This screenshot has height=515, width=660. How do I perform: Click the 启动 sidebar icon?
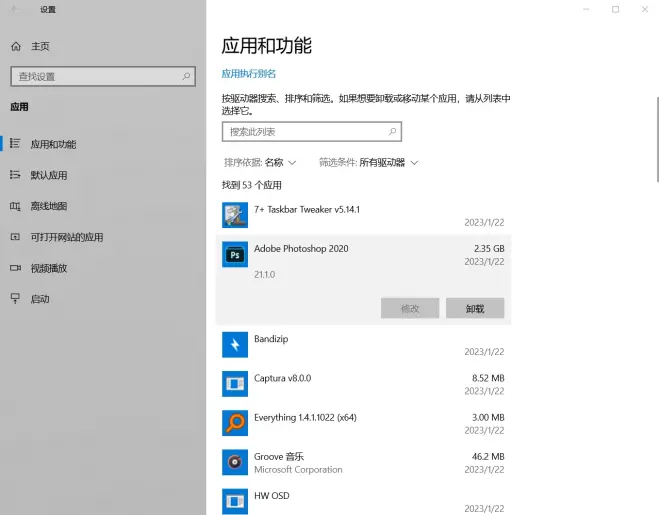click(x=15, y=299)
